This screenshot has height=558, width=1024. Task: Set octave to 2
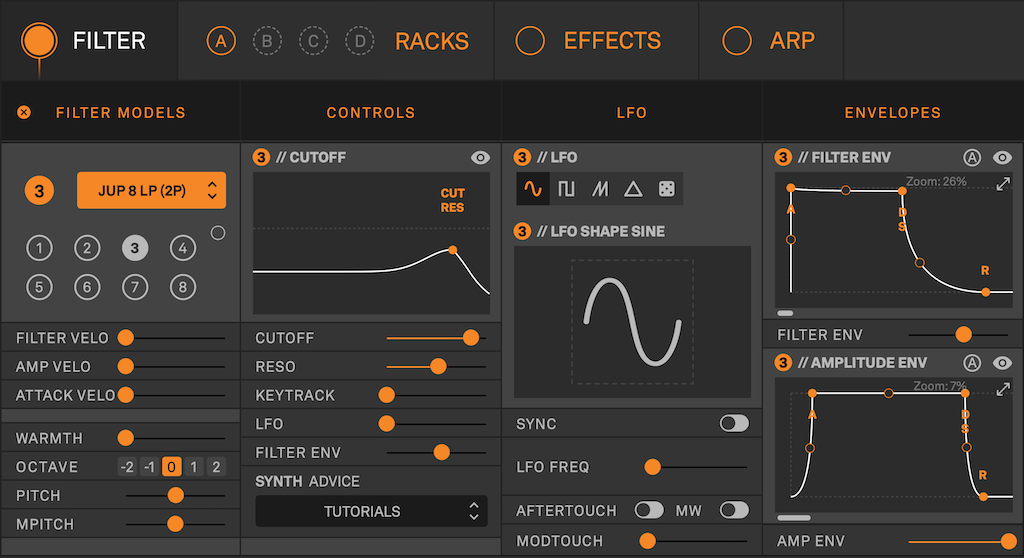[x=216, y=467]
